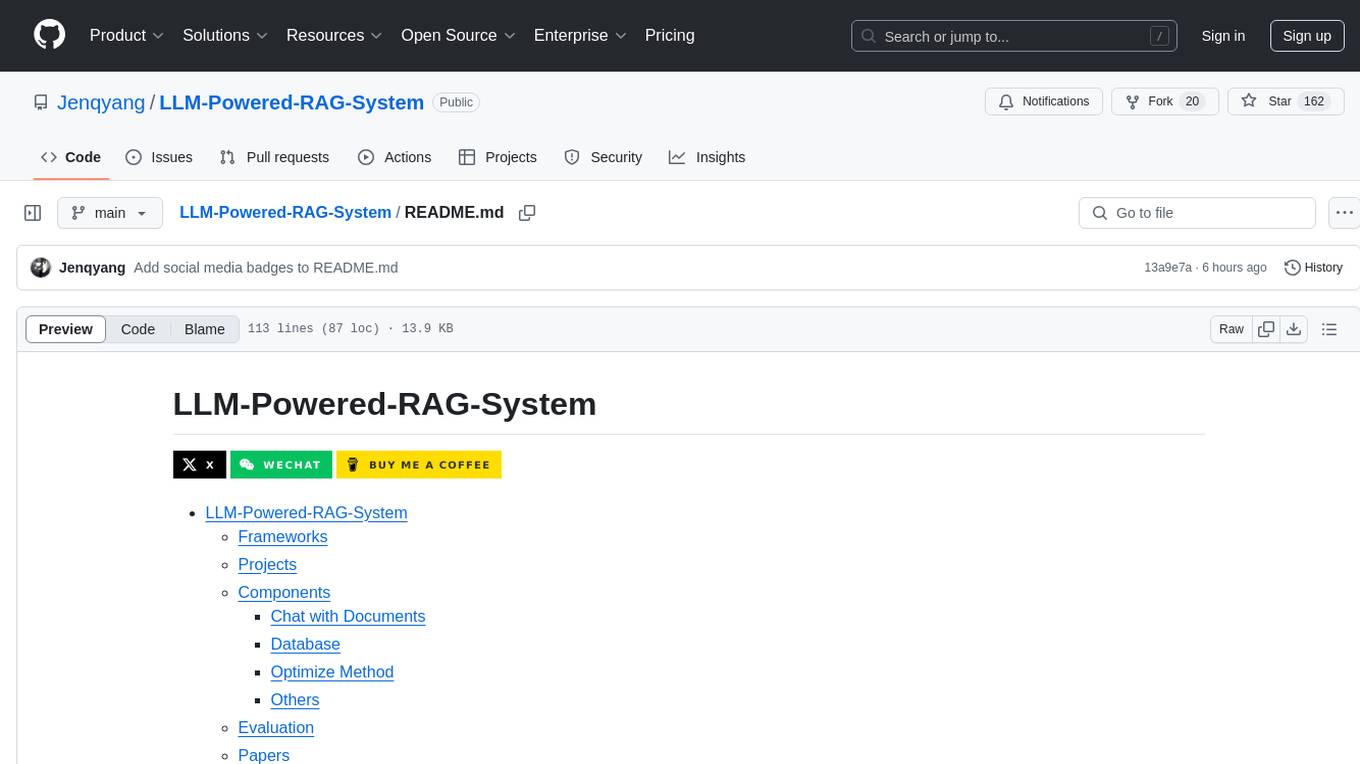The image size is (1360, 764).
Task: Jump to the Database section
Action: (305, 645)
